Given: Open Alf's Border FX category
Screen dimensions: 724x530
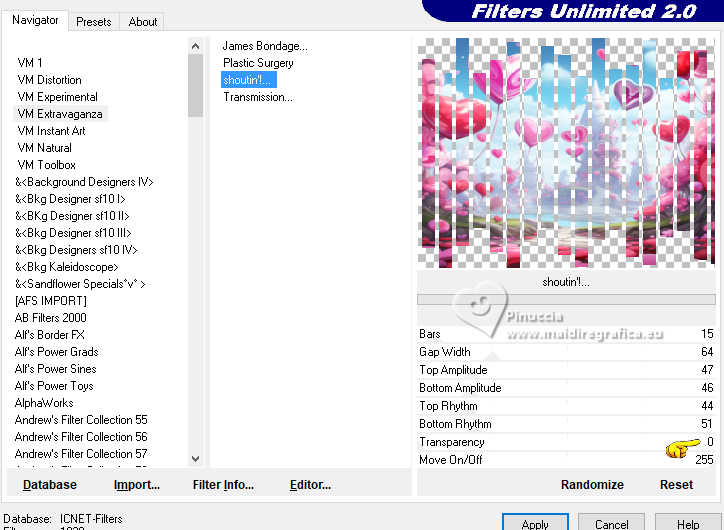Looking at the screenshot, I should (49, 335).
